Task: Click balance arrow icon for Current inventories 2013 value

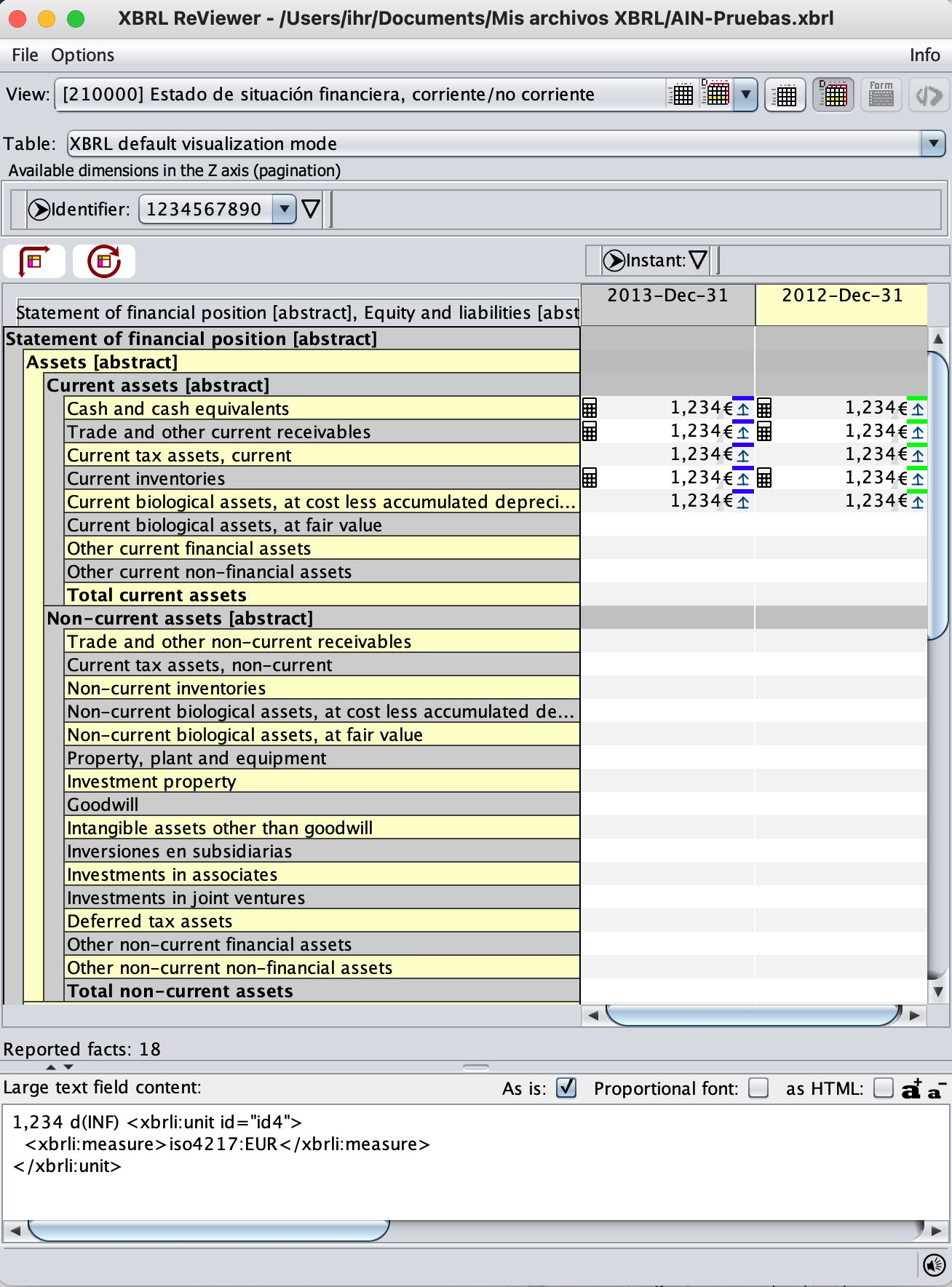Action: click(x=742, y=478)
